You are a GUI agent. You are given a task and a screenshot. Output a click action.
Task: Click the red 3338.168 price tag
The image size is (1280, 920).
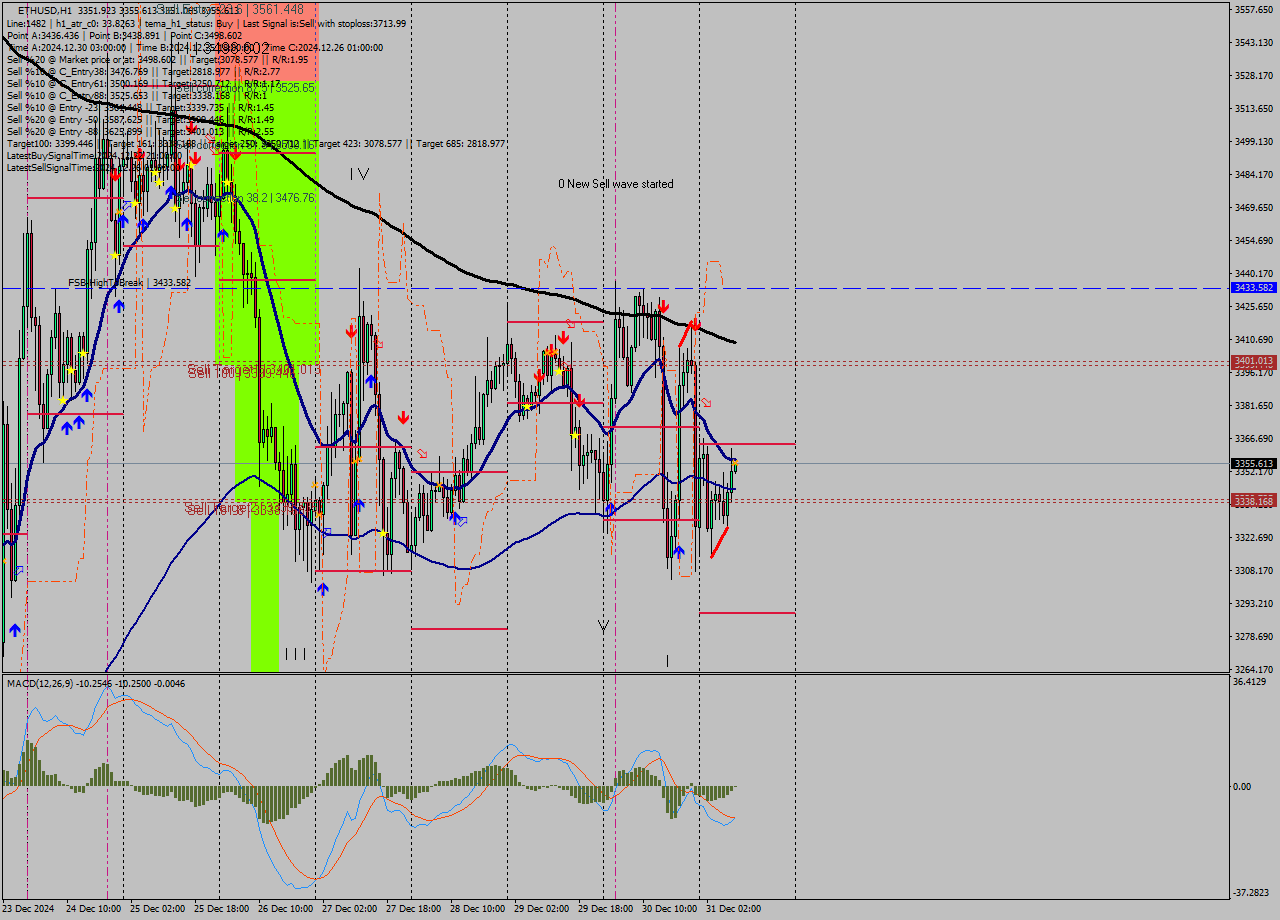tap(1254, 501)
